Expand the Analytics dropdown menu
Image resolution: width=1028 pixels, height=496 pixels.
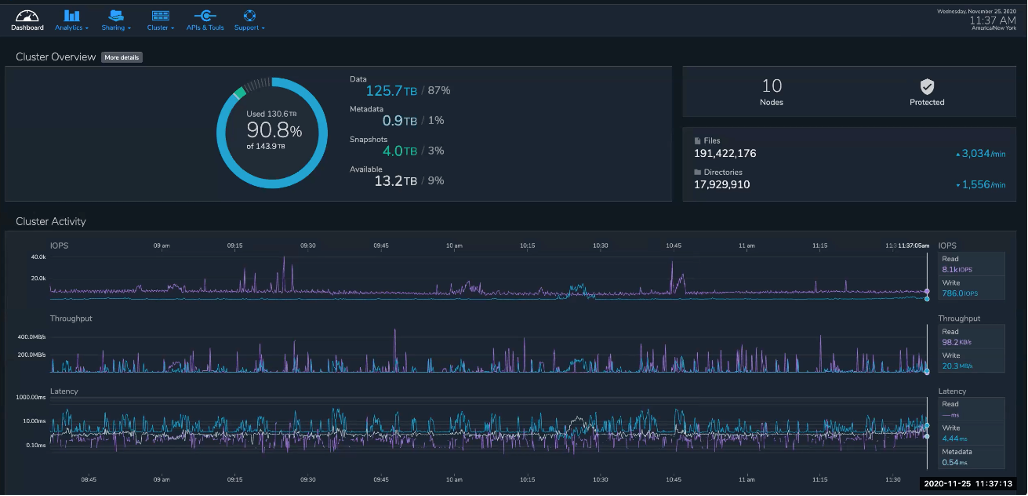73,28
